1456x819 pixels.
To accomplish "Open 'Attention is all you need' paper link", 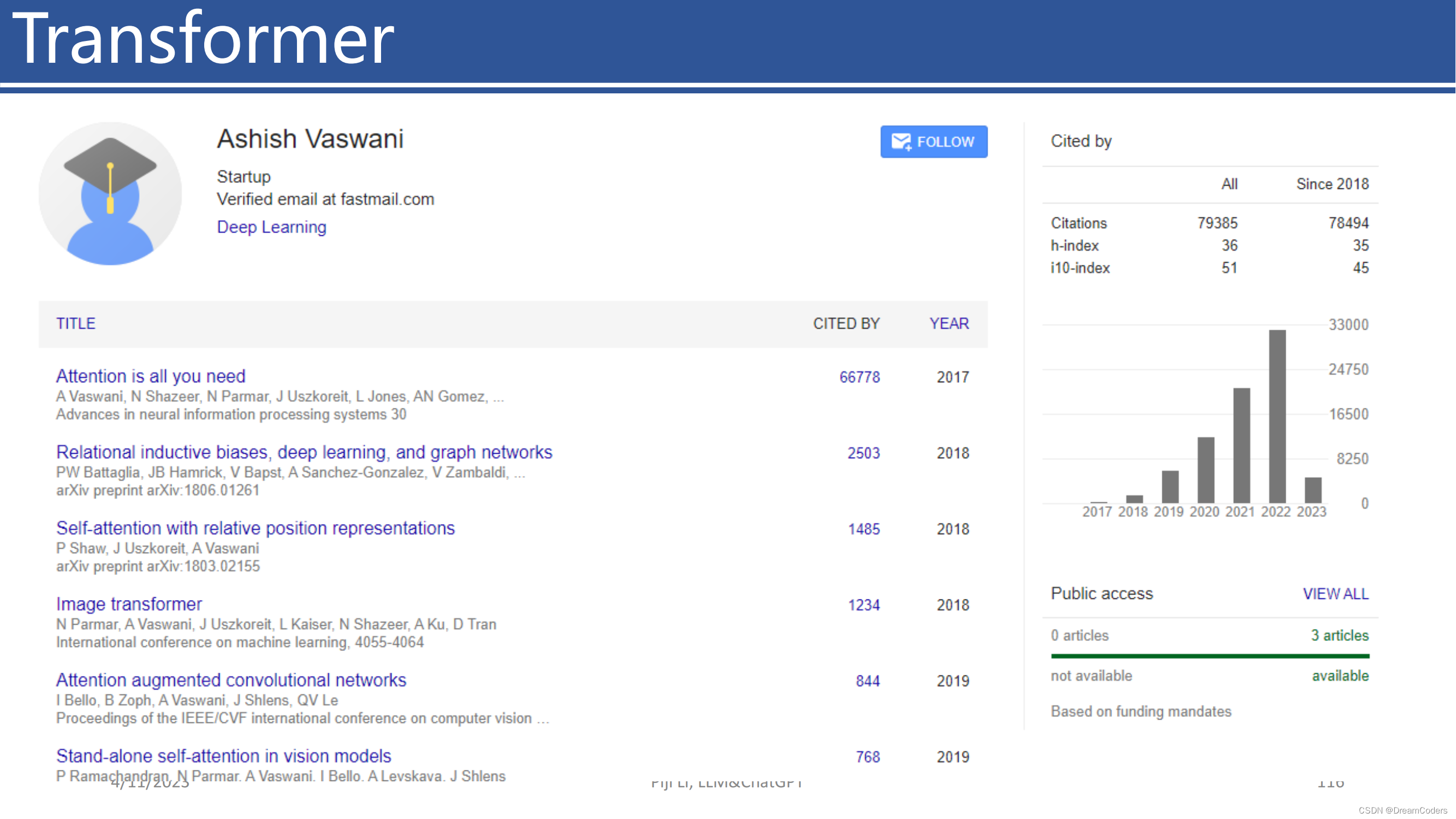I will (x=150, y=376).
